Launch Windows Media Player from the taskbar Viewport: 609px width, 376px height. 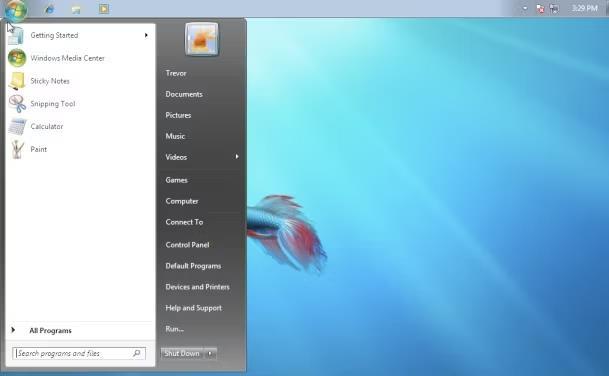tap(104, 9)
